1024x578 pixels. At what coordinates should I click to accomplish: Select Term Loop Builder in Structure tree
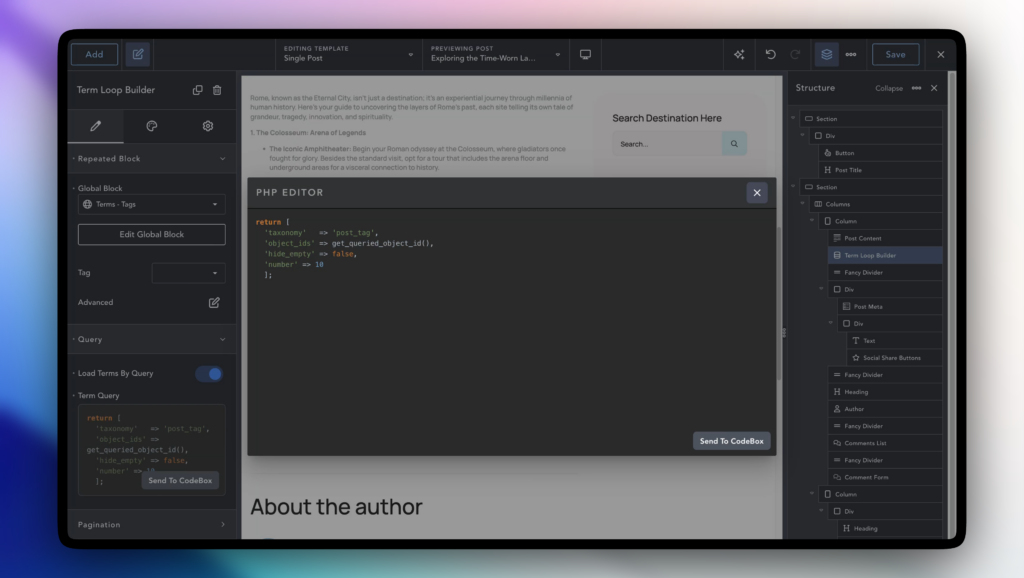[870, 255]
